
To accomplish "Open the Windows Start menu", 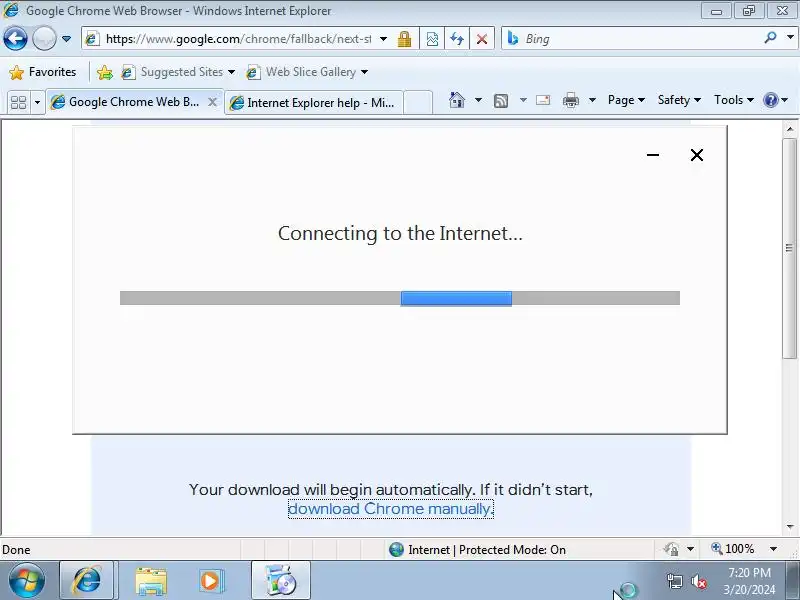I will [27, 581].
